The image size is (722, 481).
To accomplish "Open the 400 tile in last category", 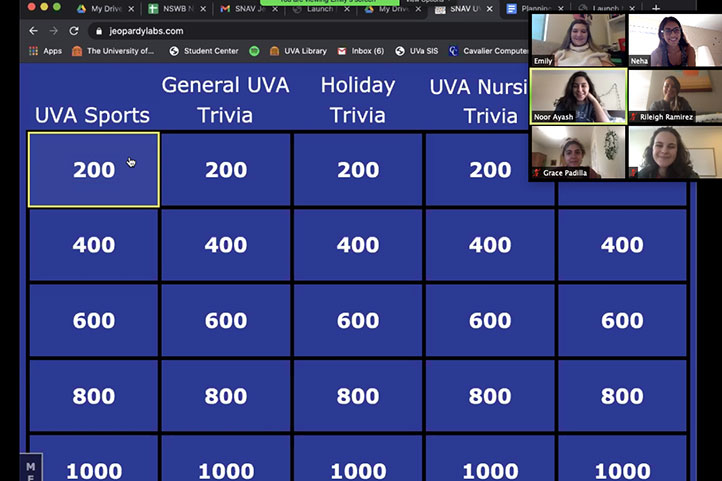I will pos(623,245).
